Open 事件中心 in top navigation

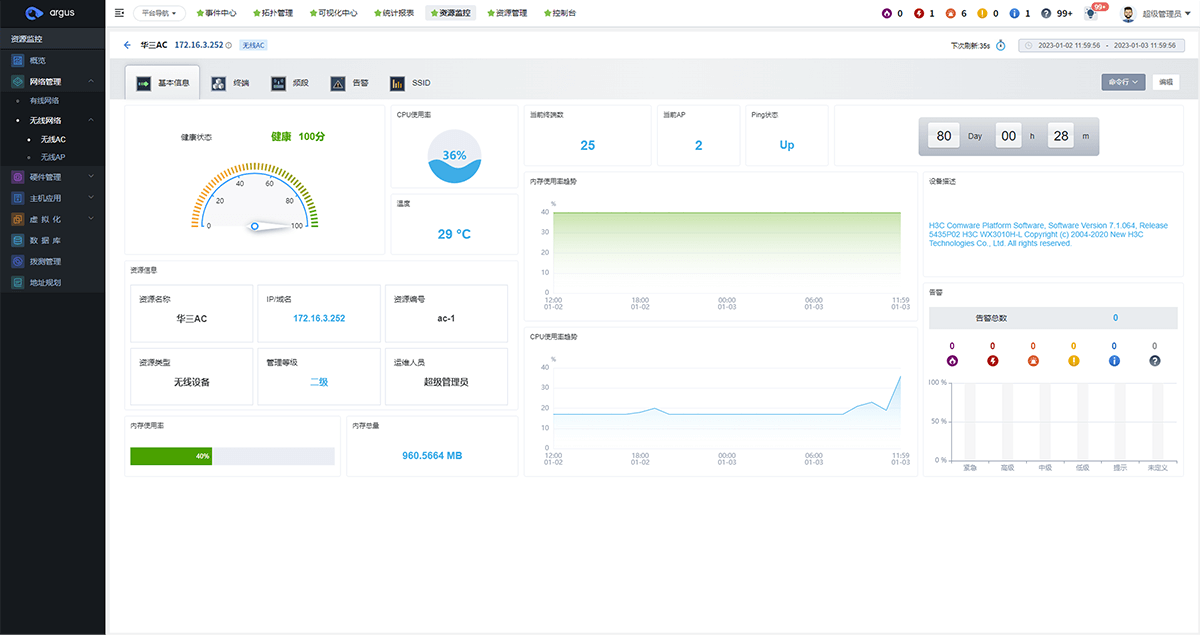point(217,14)
